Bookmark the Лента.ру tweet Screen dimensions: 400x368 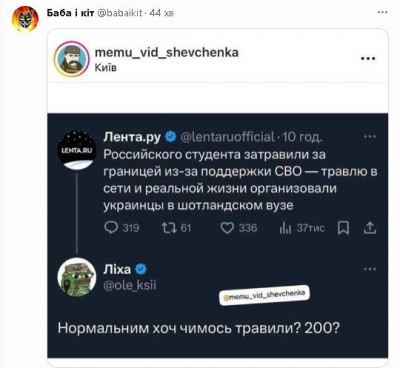343,228
